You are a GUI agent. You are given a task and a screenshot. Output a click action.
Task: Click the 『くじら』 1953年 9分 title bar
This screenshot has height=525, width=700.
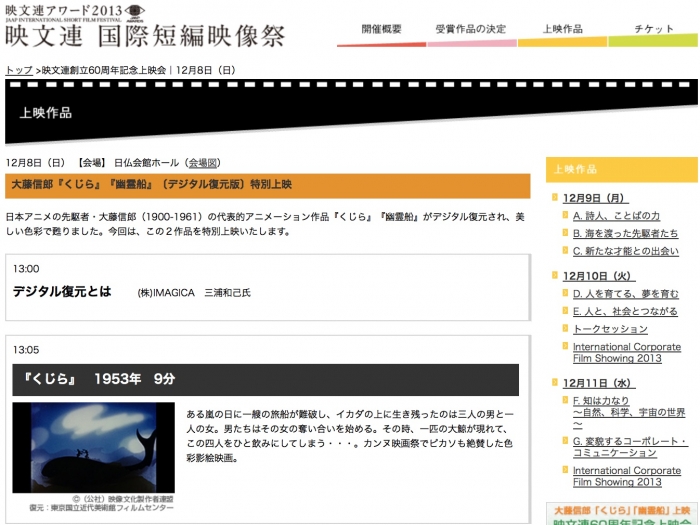(x=266, y=380)
